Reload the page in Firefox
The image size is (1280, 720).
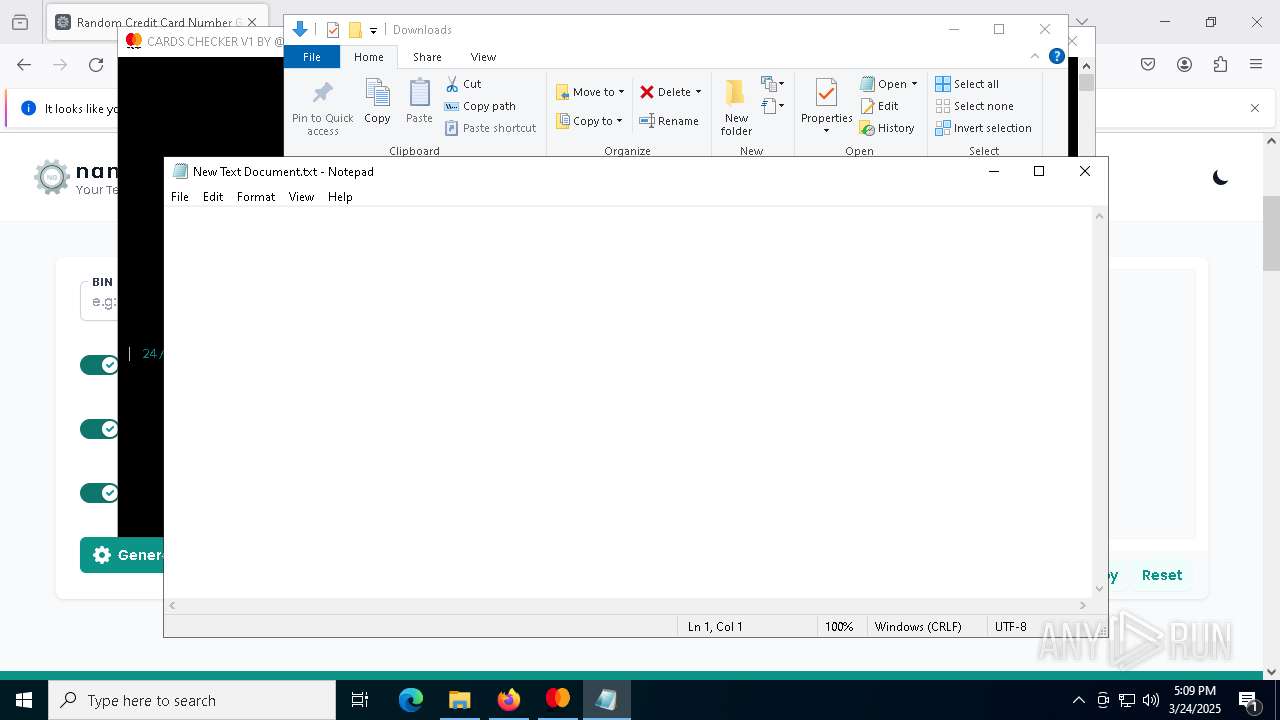(x=96, y=65)
